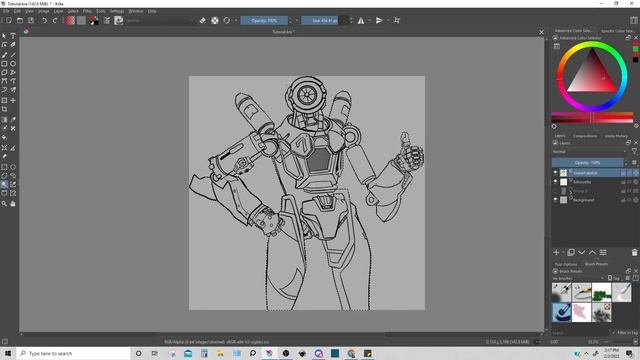Open the File menu

[6, 11]
